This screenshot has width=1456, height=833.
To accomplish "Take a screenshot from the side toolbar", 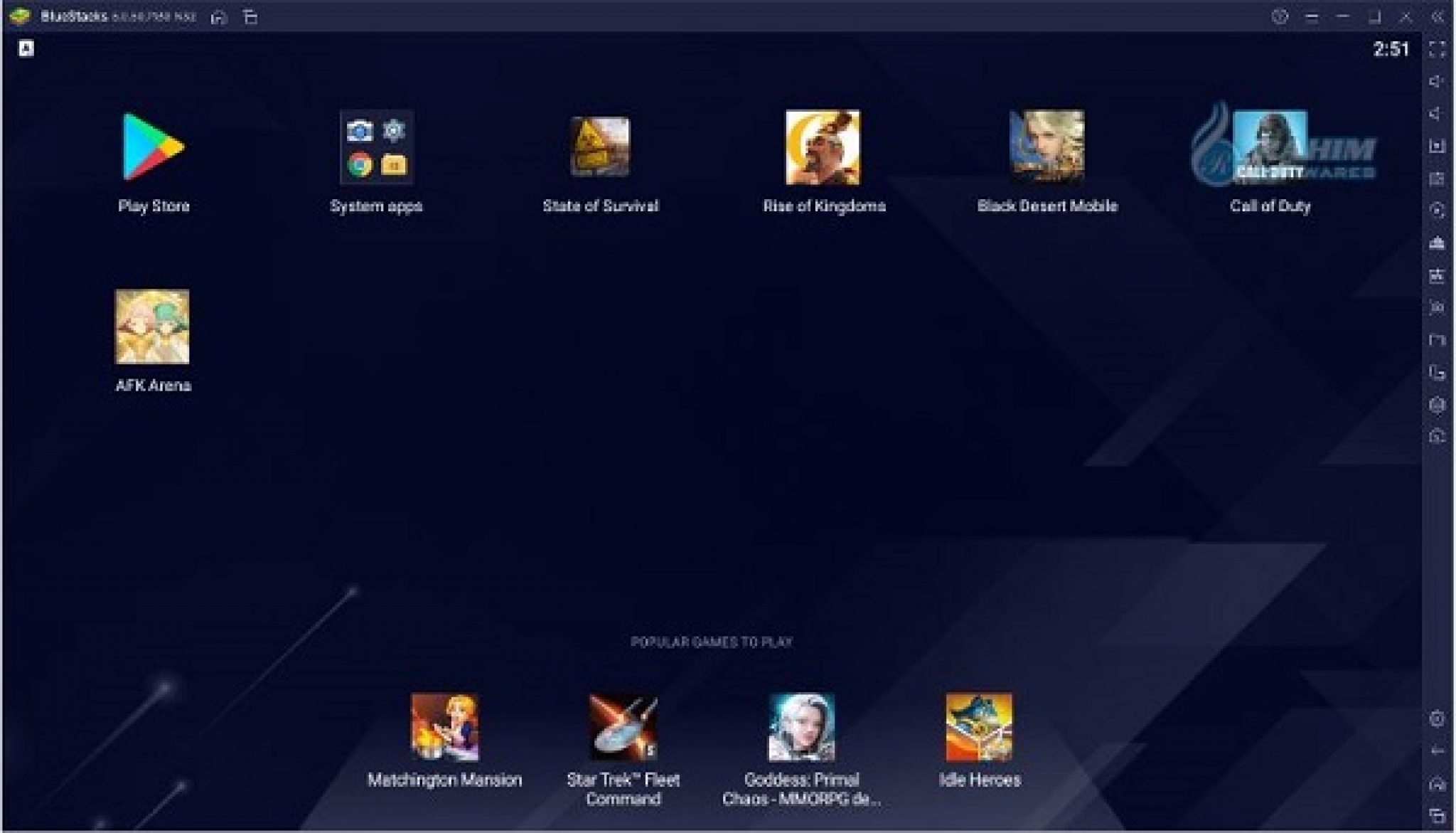I will click(1437, 307).
